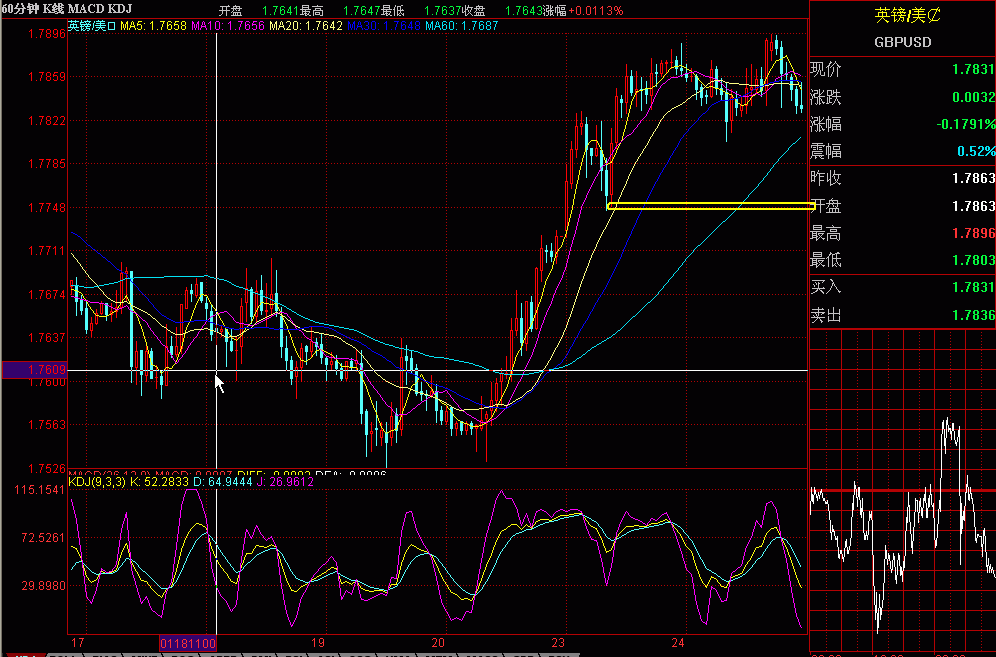Click the 115.1541 KDJ axis label
996x657 pixels.
click(39, 490)
